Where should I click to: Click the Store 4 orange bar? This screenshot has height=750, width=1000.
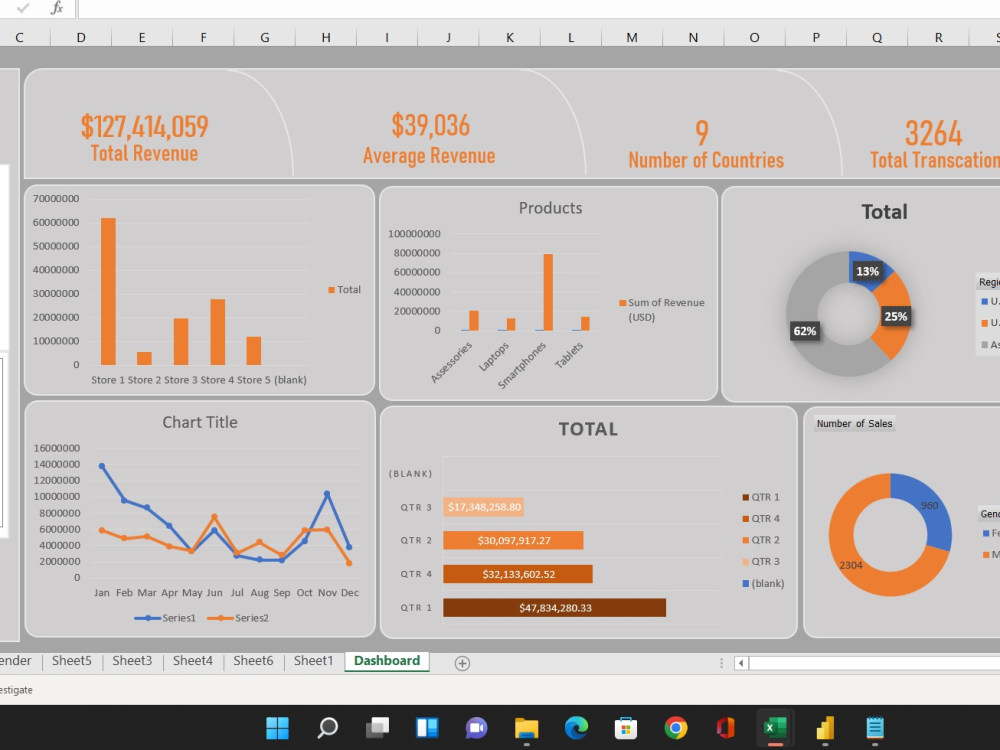[x=217, y=332]
